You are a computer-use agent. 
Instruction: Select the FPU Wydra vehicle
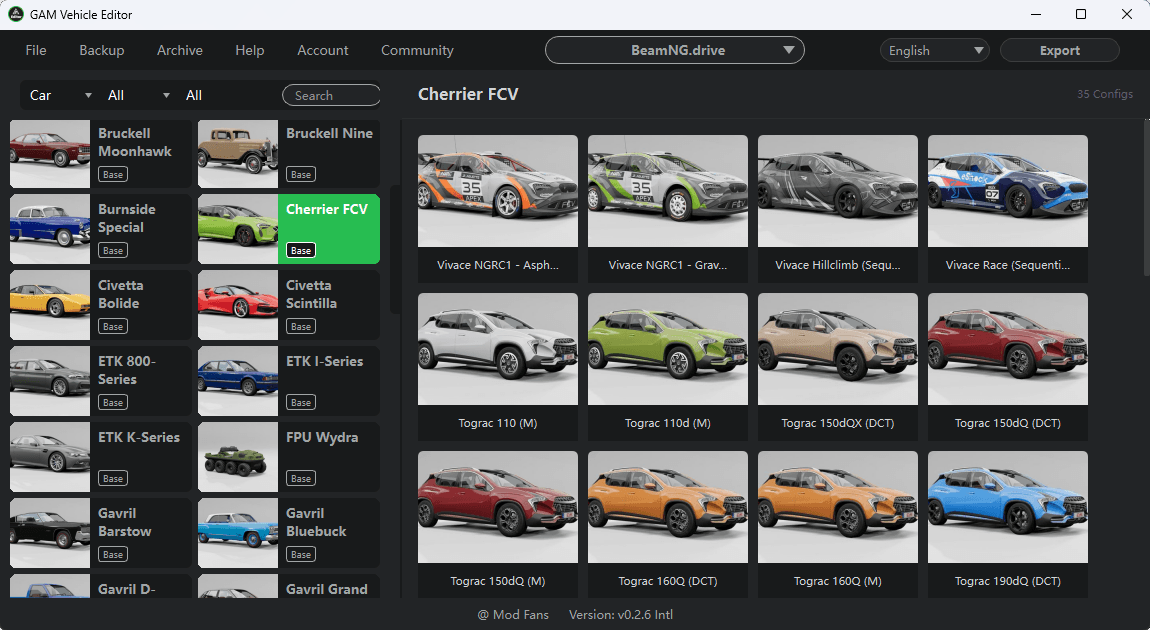pyautogui.click(x=289, y=457)
